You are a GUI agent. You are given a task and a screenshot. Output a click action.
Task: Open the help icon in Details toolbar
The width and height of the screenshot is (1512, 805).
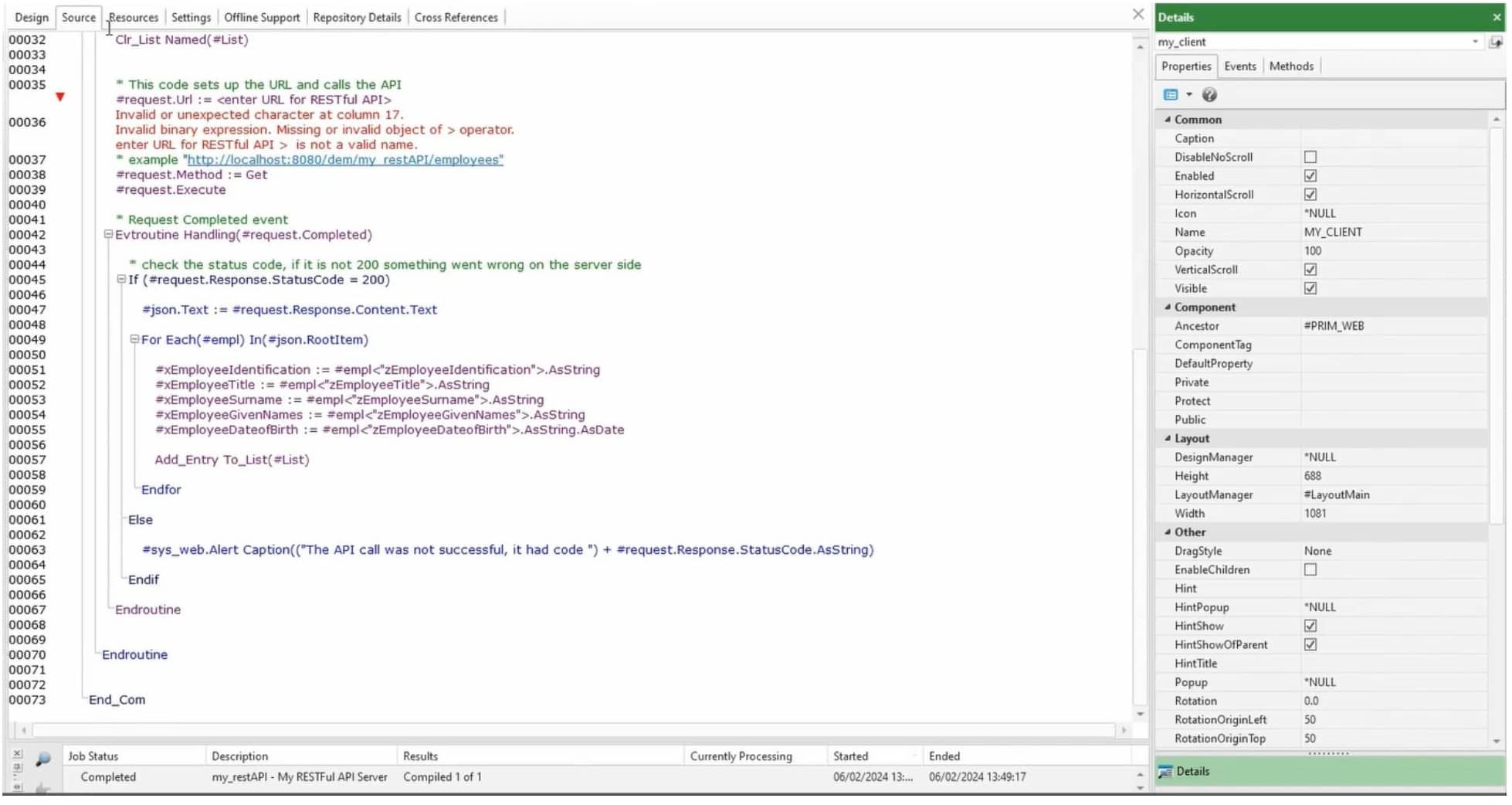tap(1209, 94)
